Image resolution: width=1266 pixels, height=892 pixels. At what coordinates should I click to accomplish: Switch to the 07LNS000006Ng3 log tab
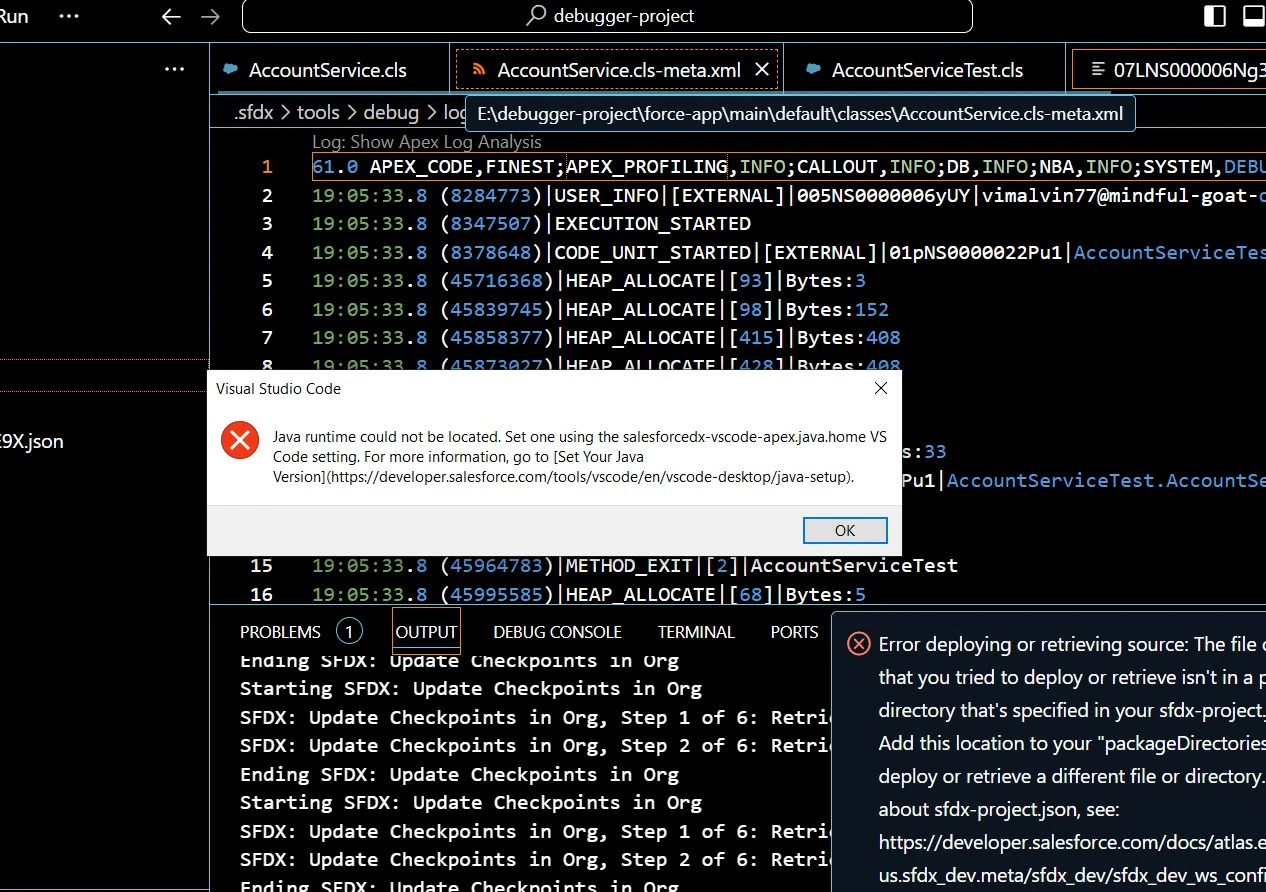(1169, 70)
